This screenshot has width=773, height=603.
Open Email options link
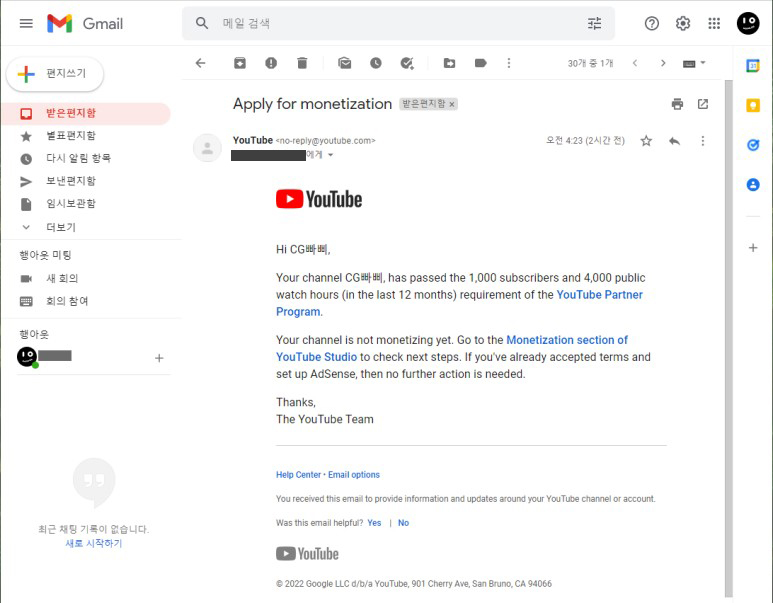(x=354, y=474)
